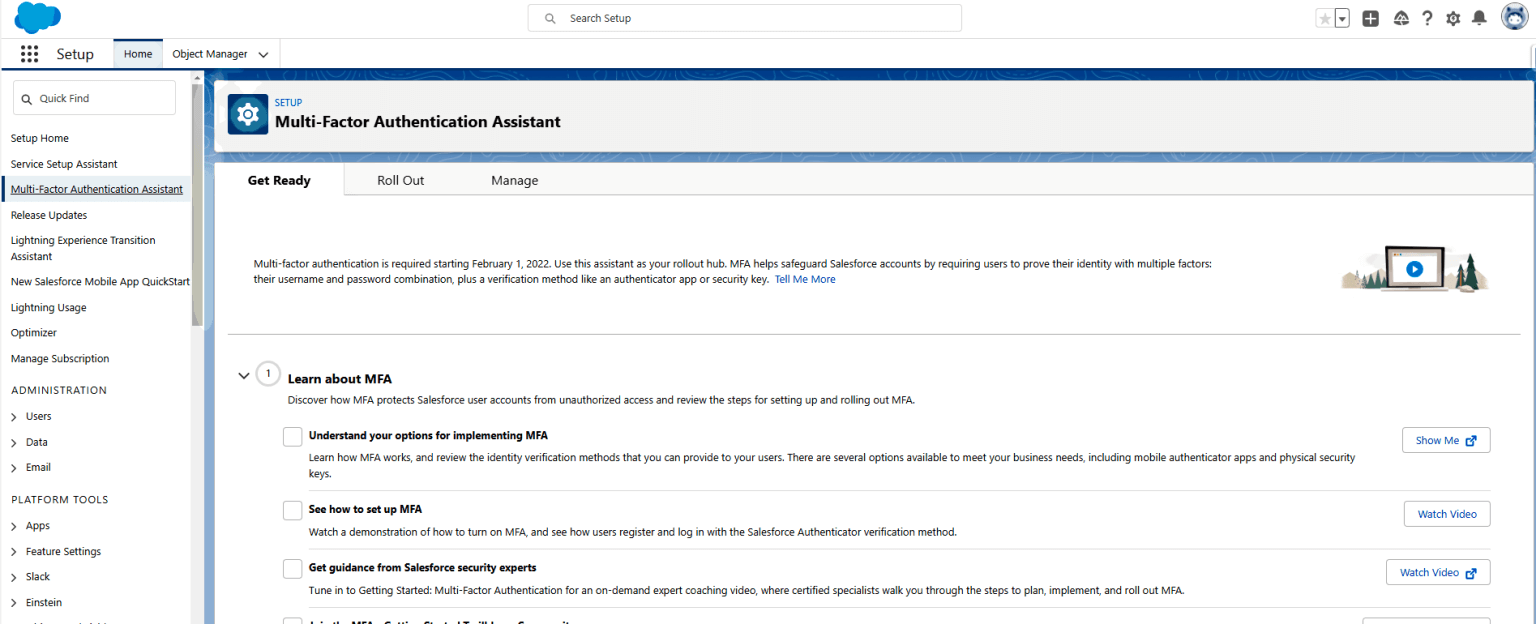1536x624 pixels.
Task: Check 'Understand your options for implementing MFA'
Action: [292, 437]
